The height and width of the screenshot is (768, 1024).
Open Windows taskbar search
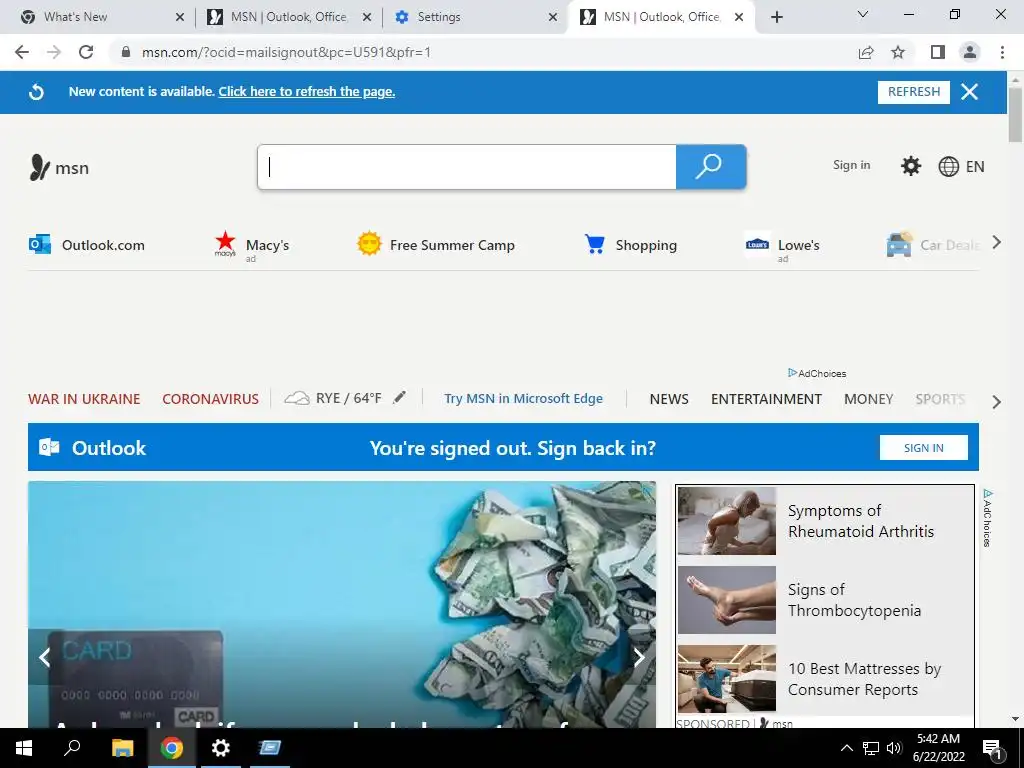[x=72, y=748]
